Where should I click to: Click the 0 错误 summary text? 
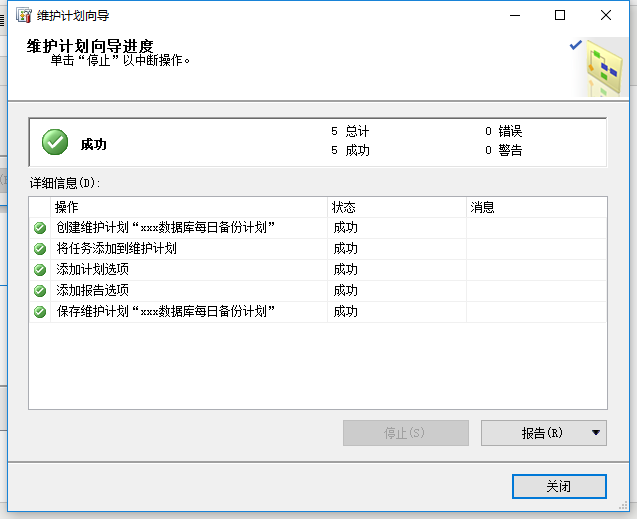[503, 131]
